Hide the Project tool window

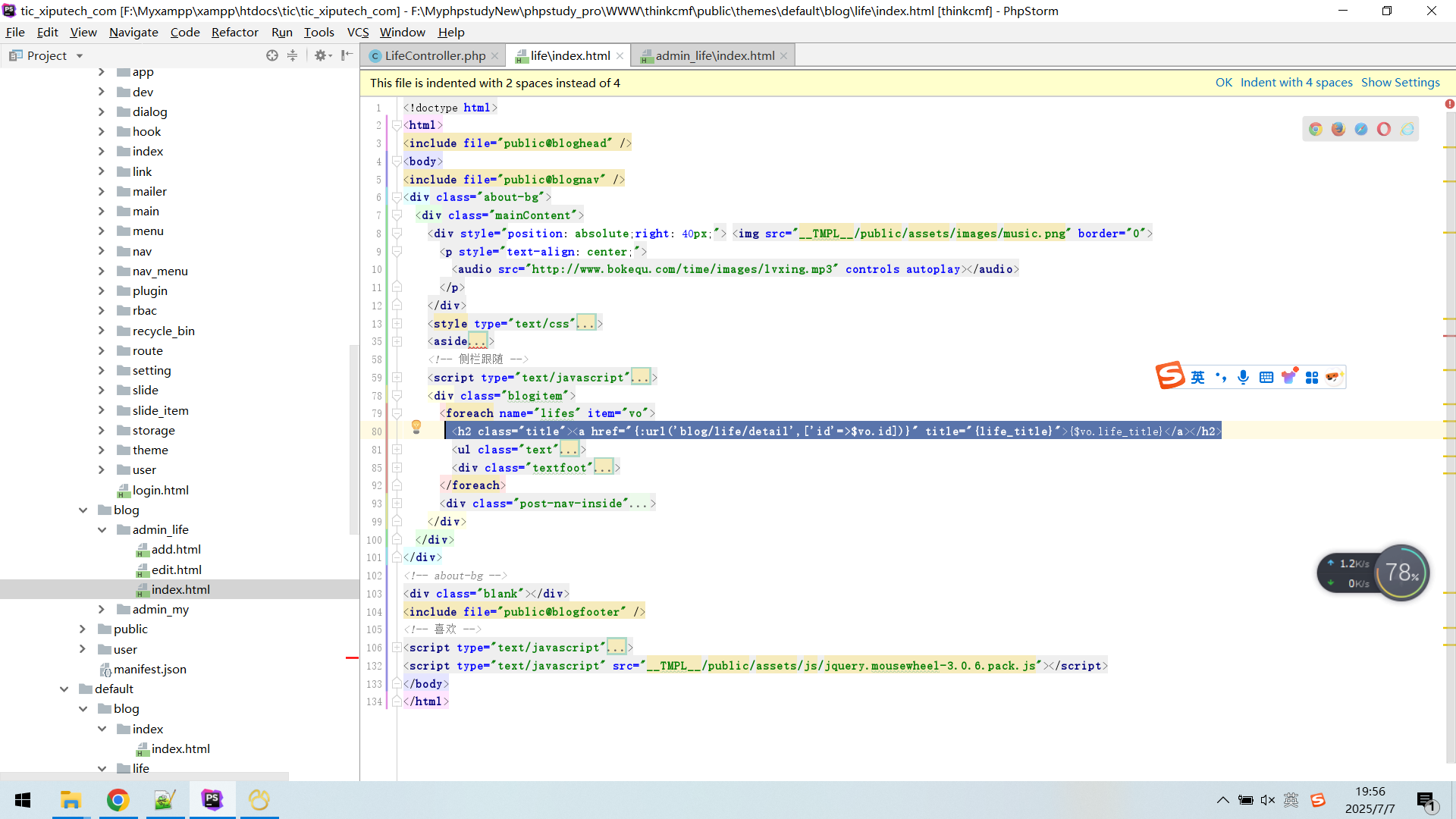[347, 55]
